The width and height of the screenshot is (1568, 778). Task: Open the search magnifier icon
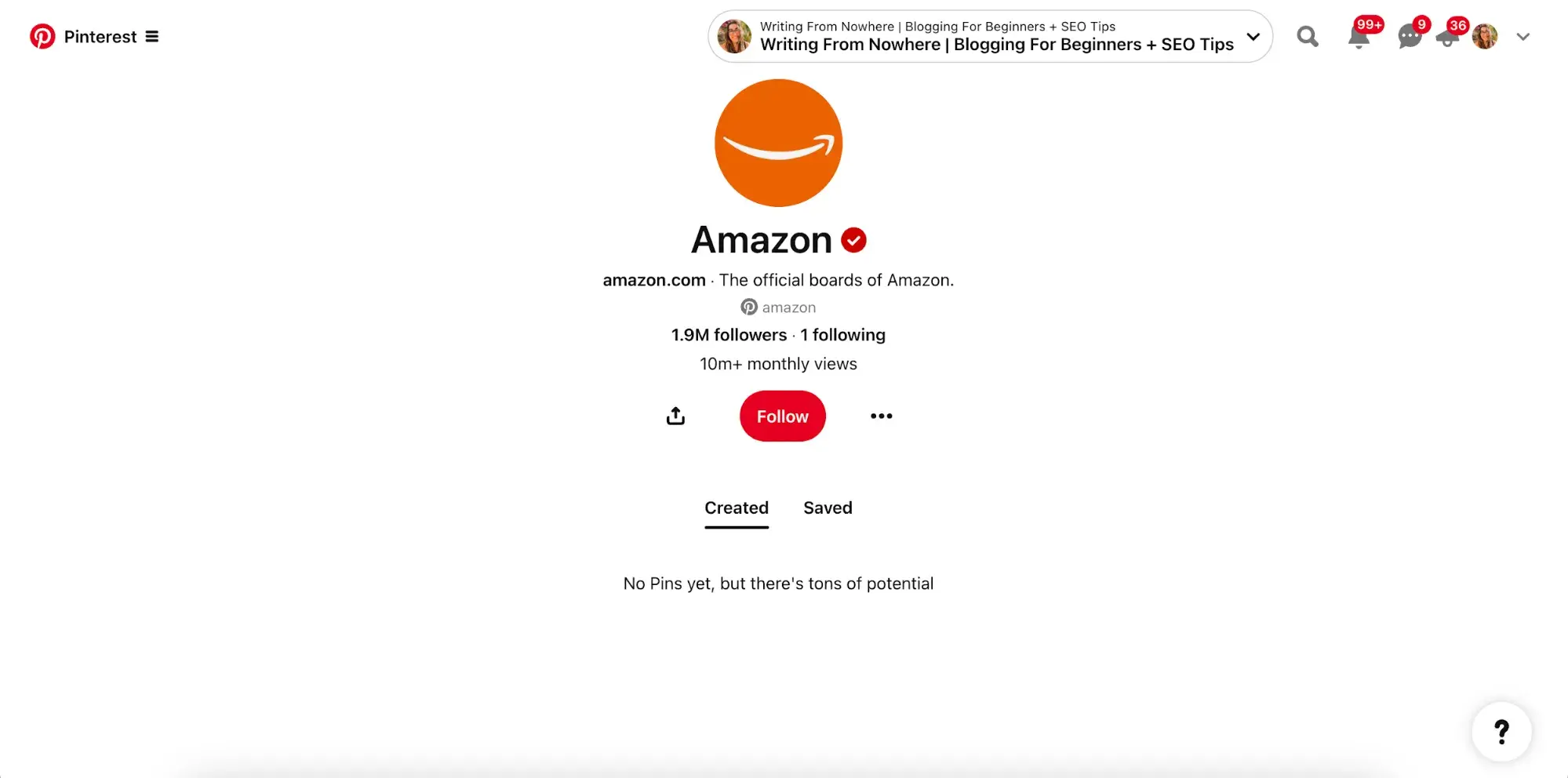point(1308,36)
